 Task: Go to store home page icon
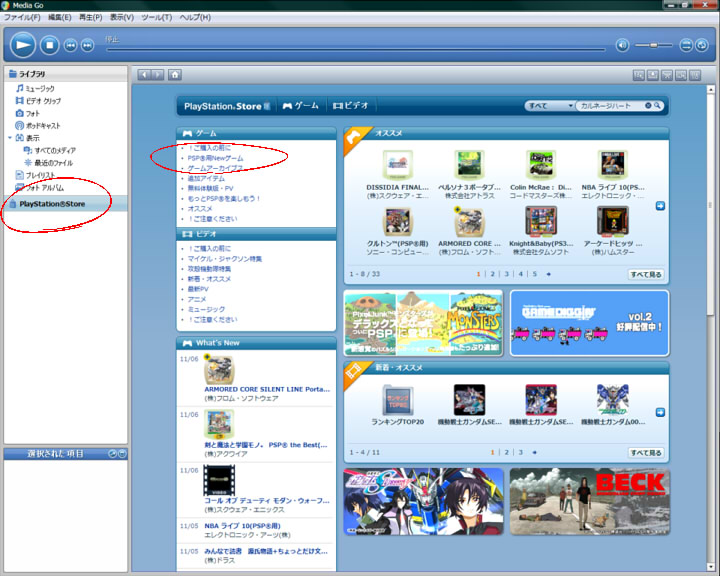175,74
